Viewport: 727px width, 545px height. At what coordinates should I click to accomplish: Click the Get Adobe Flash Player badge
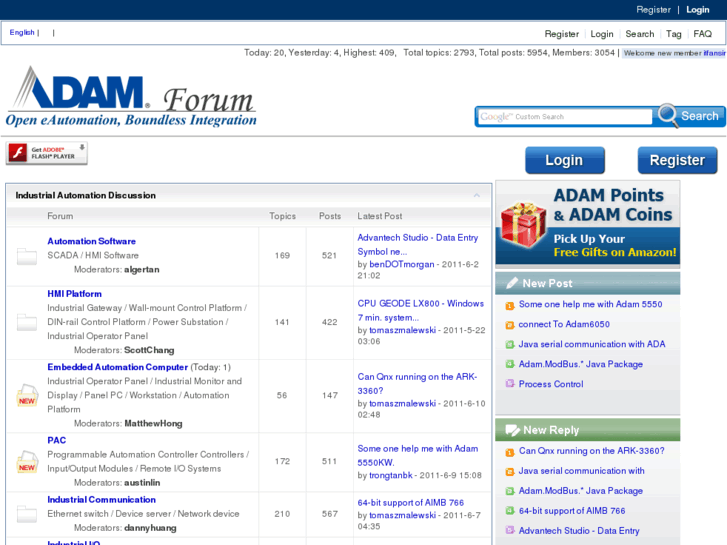(x=46, y=153)
